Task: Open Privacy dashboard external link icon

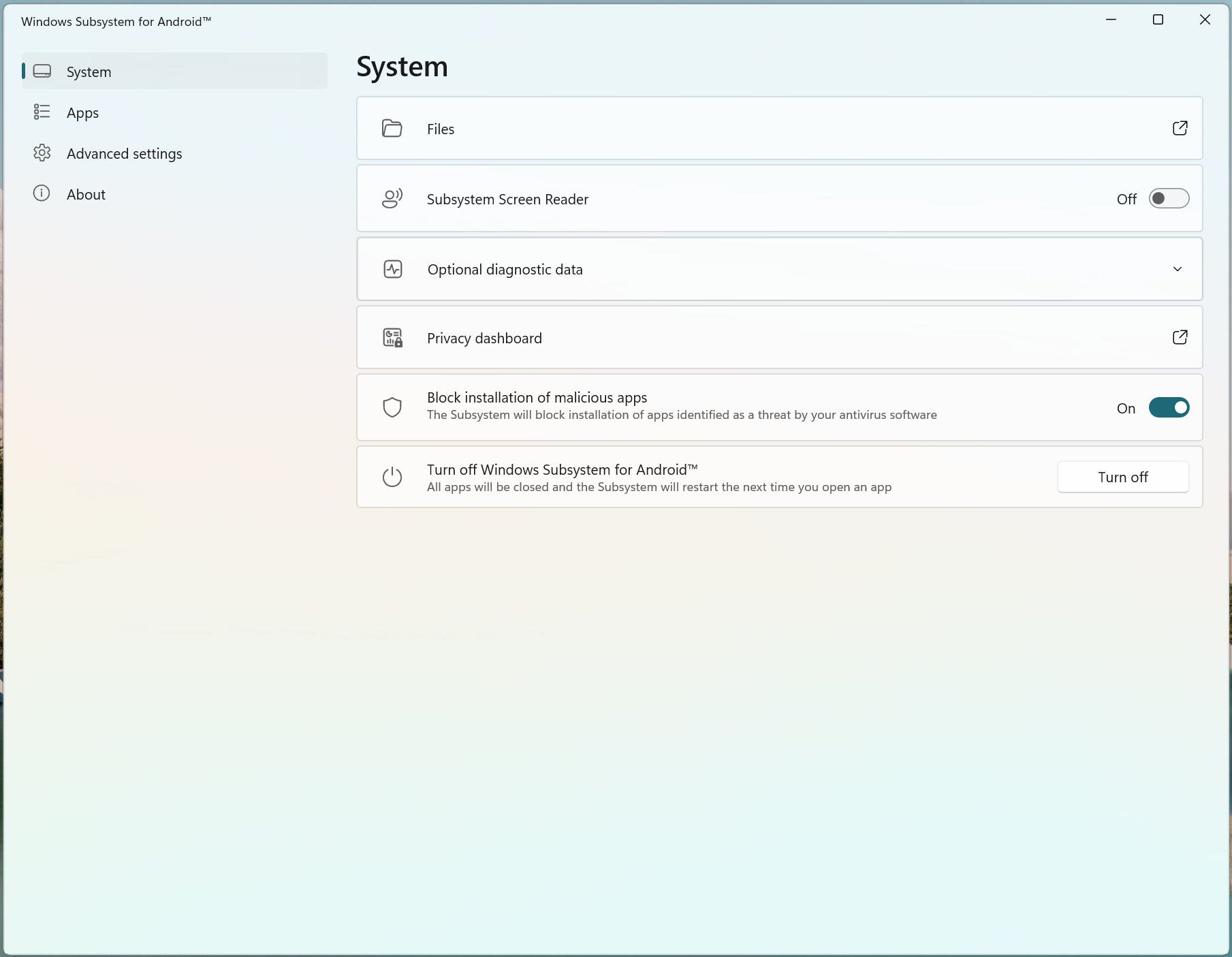Action: [x=1180, y=337]
